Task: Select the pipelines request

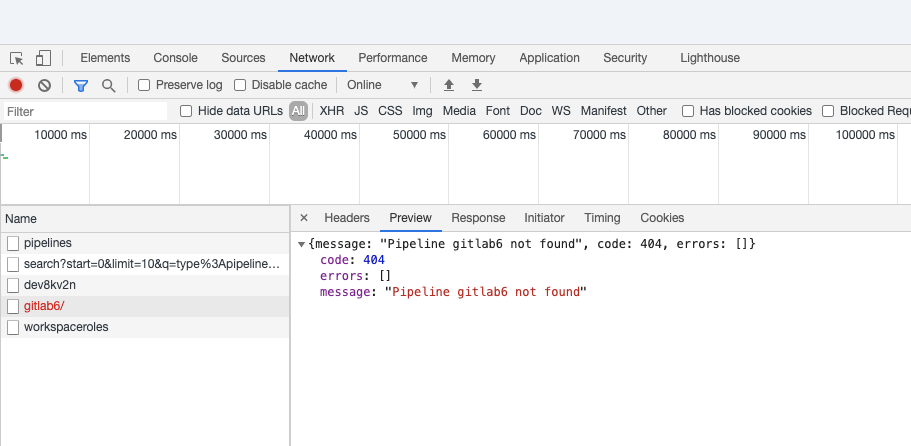Action: [145, 243]
